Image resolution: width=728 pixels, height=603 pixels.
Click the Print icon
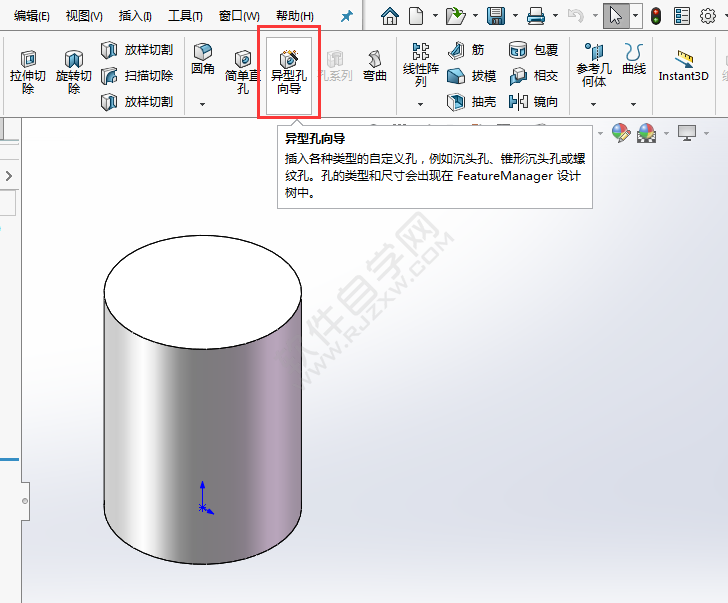click(x=536, y=16)
